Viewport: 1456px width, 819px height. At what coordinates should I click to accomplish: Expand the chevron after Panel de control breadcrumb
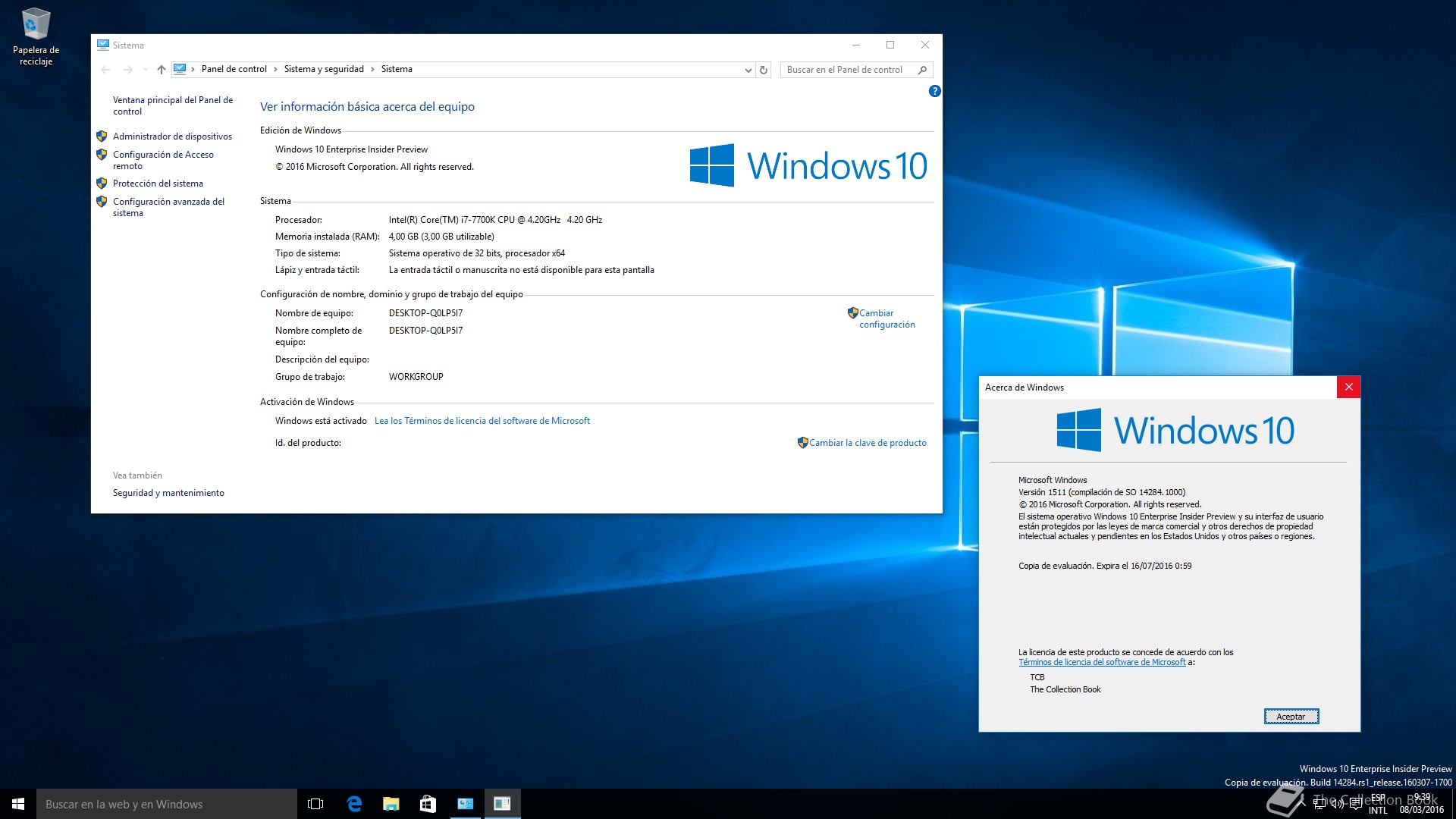tap(275, 69)
